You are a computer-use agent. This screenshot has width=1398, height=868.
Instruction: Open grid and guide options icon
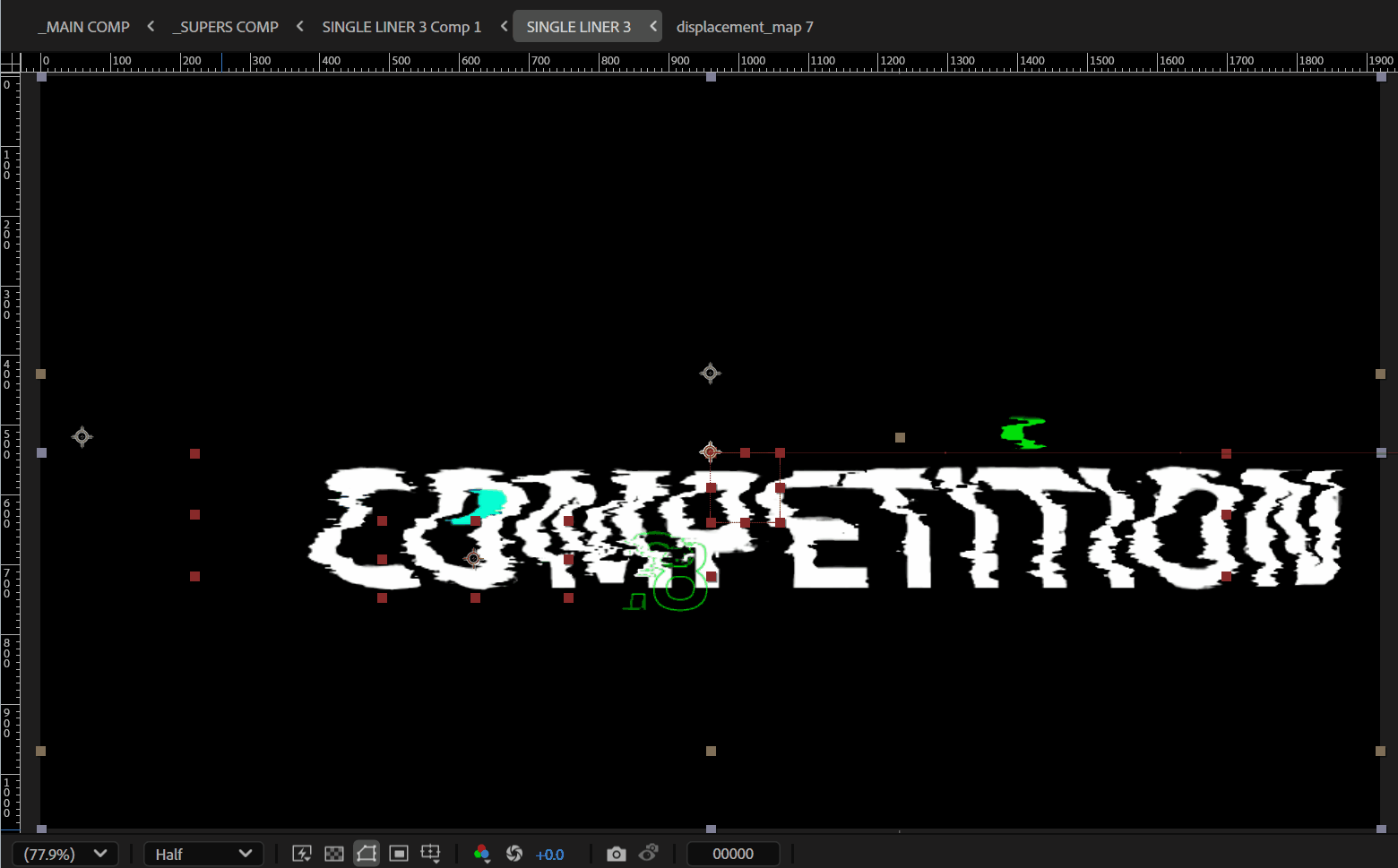pos(431,854)
